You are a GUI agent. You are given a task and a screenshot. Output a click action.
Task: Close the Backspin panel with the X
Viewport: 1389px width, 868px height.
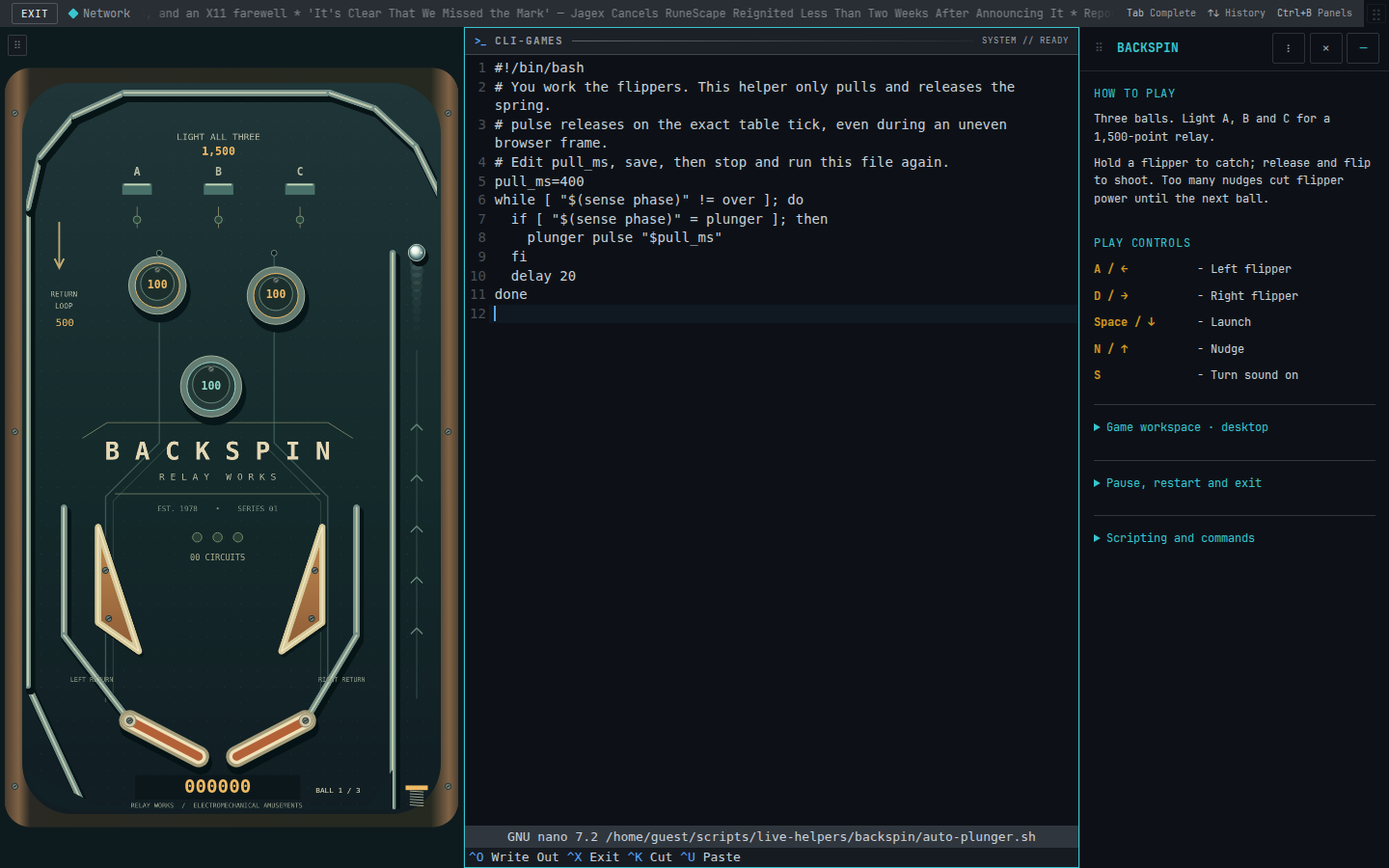1325,48
